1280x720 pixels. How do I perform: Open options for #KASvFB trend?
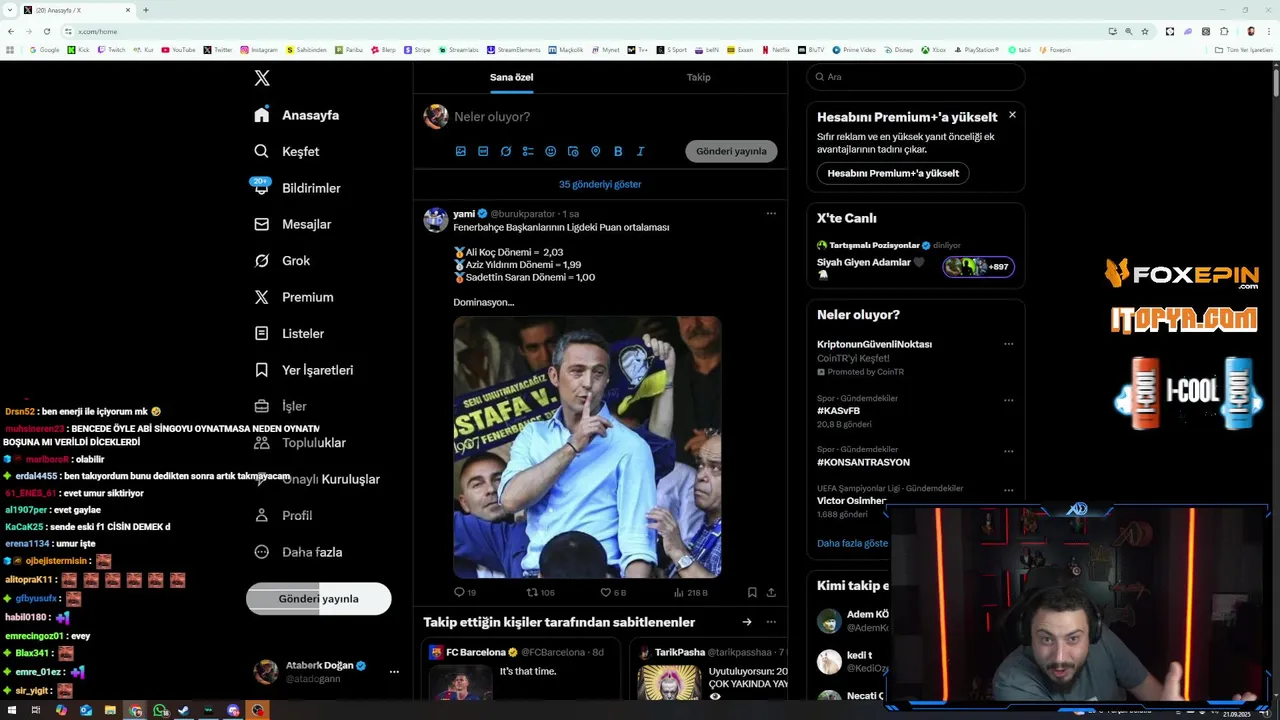[x=1008, y=400]
